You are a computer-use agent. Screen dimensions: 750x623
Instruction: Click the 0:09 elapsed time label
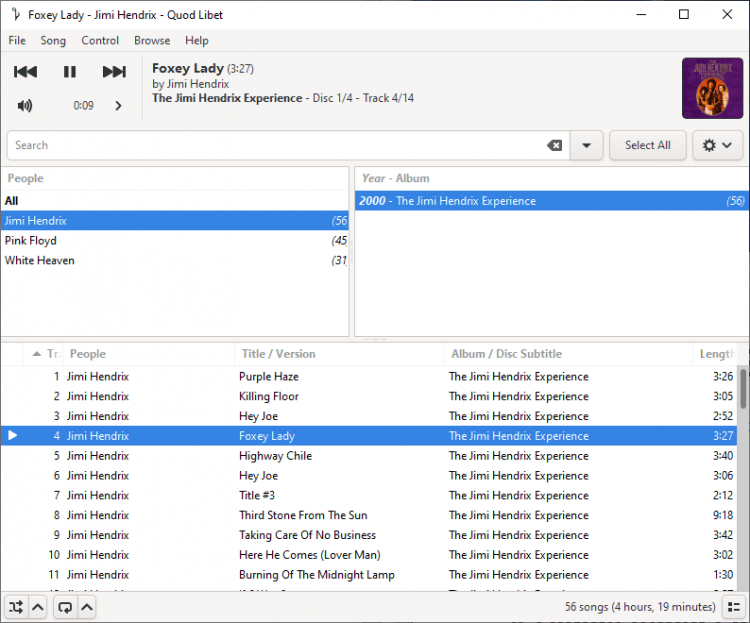tap(83, 105)
